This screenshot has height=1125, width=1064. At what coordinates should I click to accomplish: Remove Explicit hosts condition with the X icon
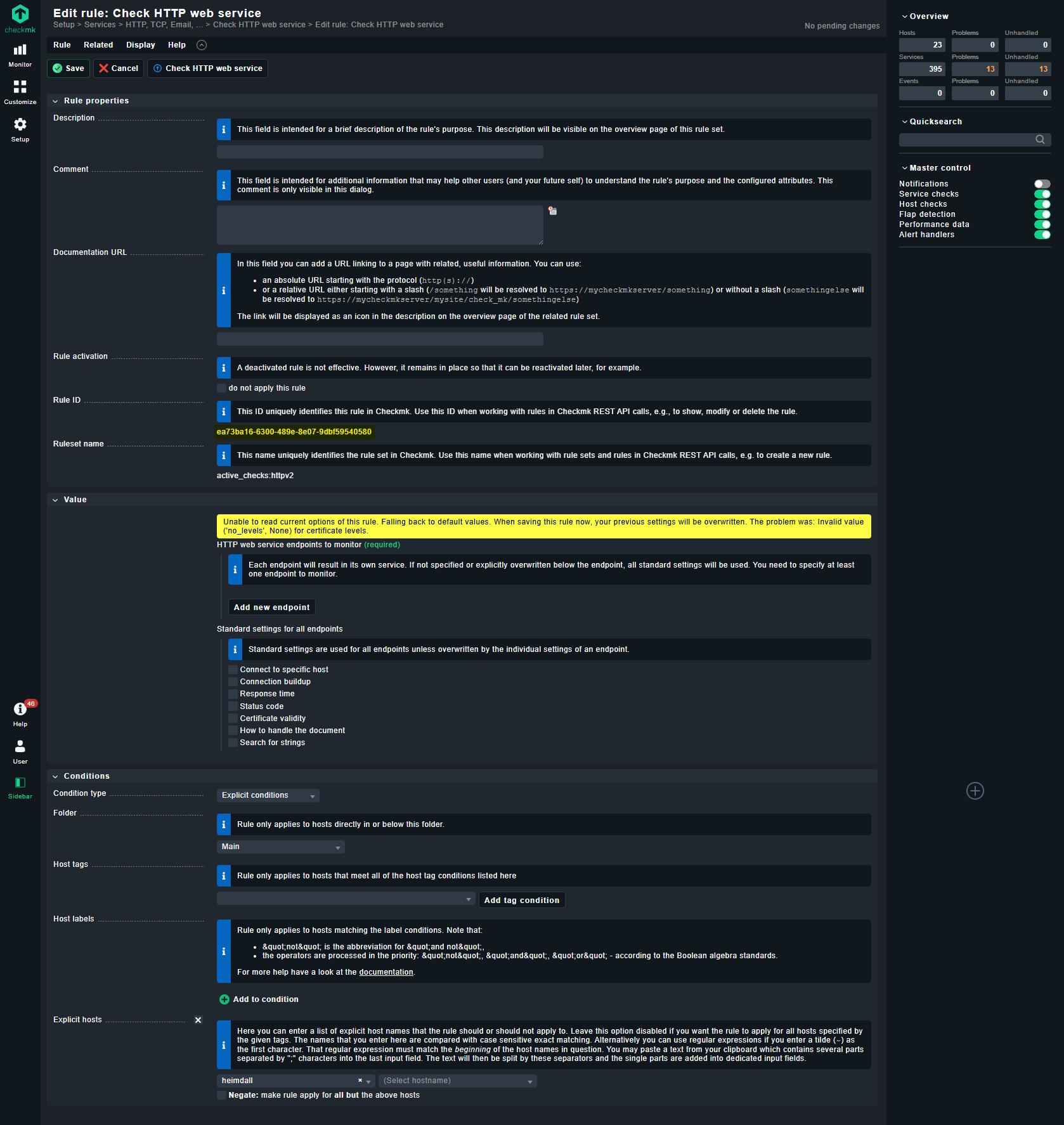point(198,1020)
